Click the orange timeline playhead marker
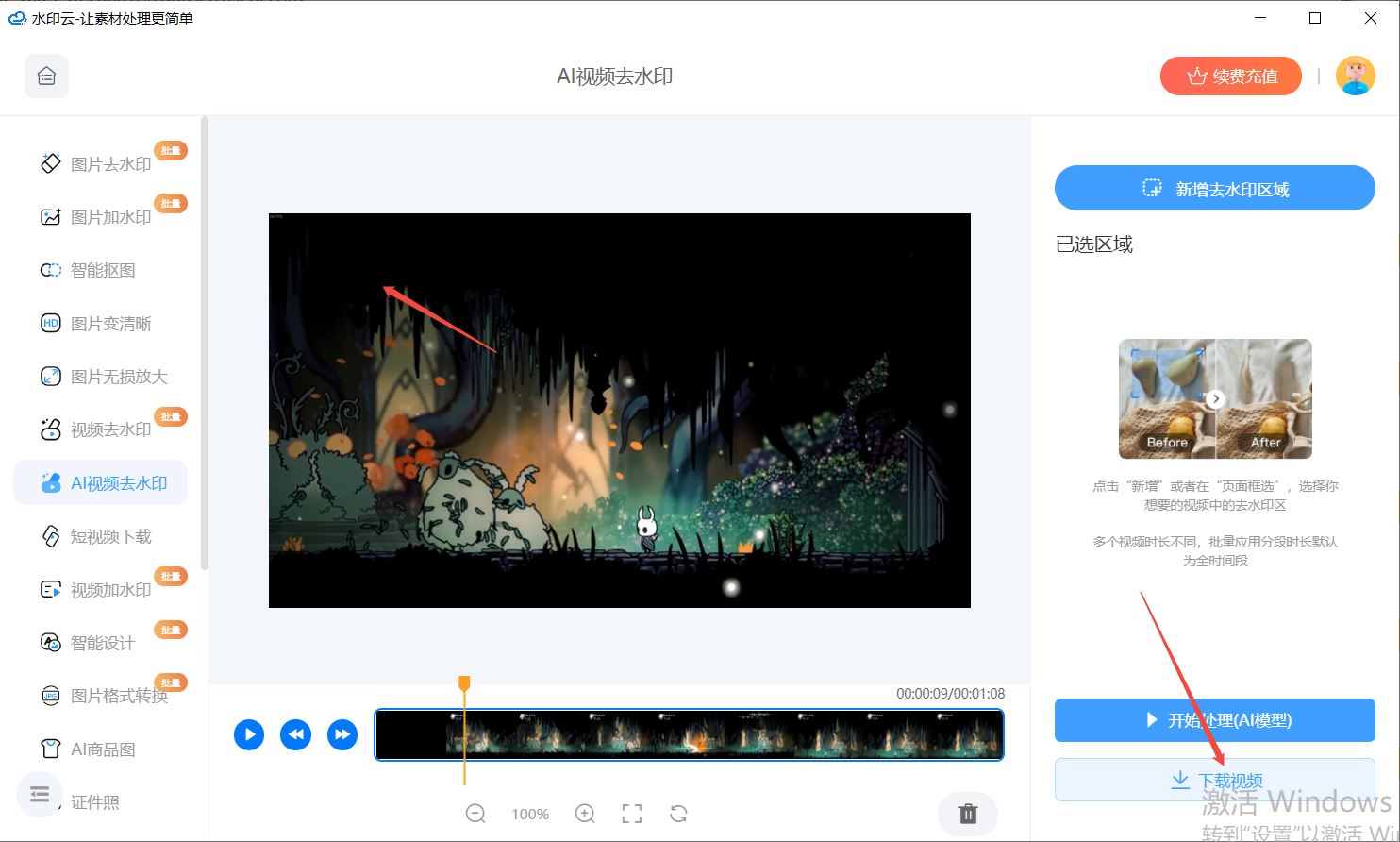This screenshot has width=1400, height=842. point(464,683)
